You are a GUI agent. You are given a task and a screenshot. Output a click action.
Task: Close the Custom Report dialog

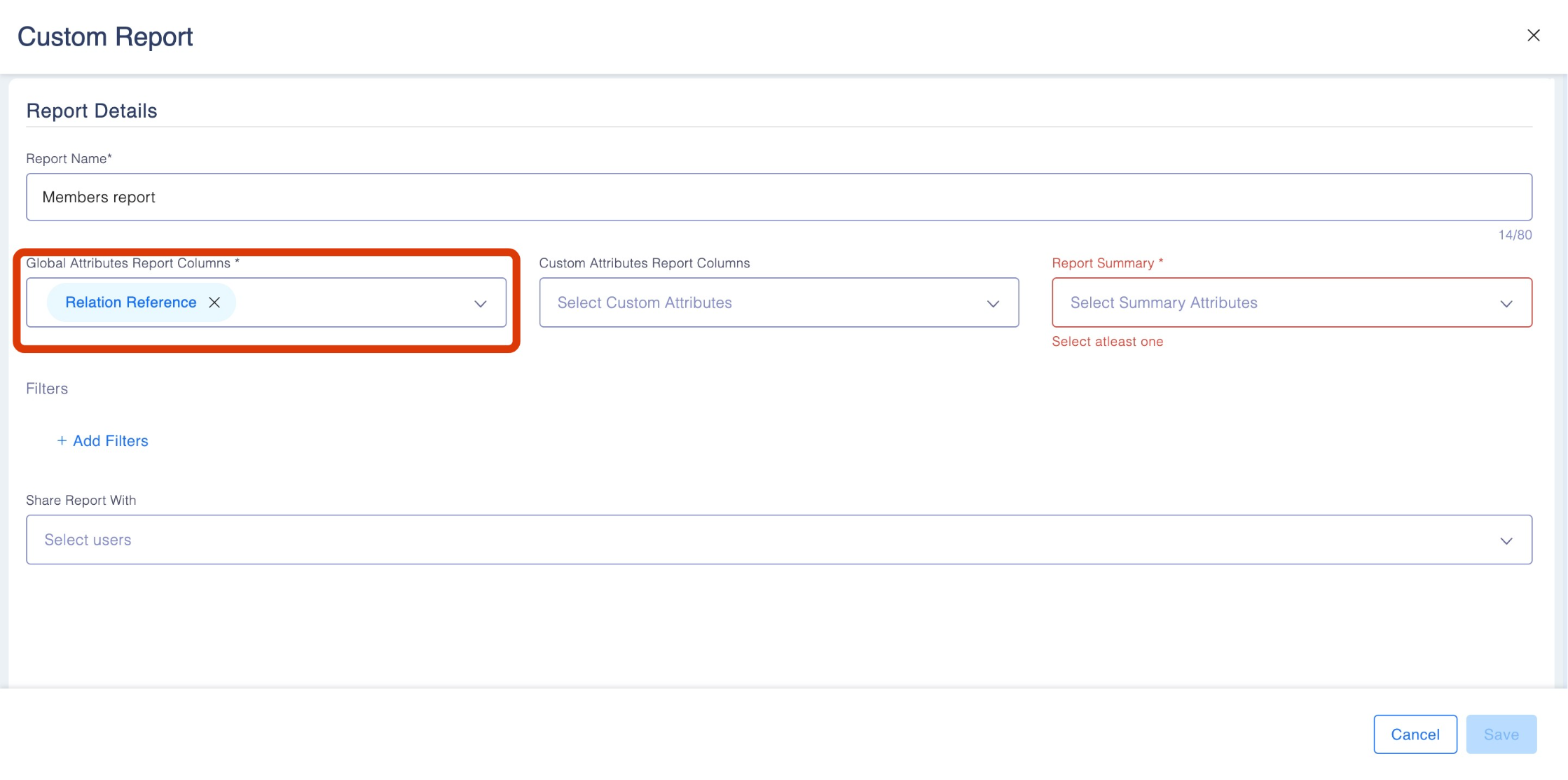[x=1533, y=36]
